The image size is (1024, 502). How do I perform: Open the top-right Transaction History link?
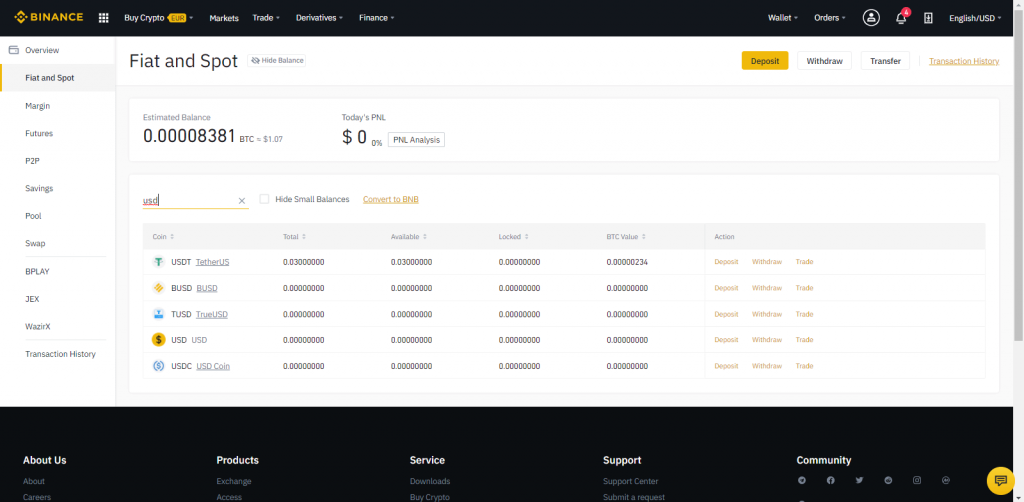pyautogui.click(x=964, y=61)
